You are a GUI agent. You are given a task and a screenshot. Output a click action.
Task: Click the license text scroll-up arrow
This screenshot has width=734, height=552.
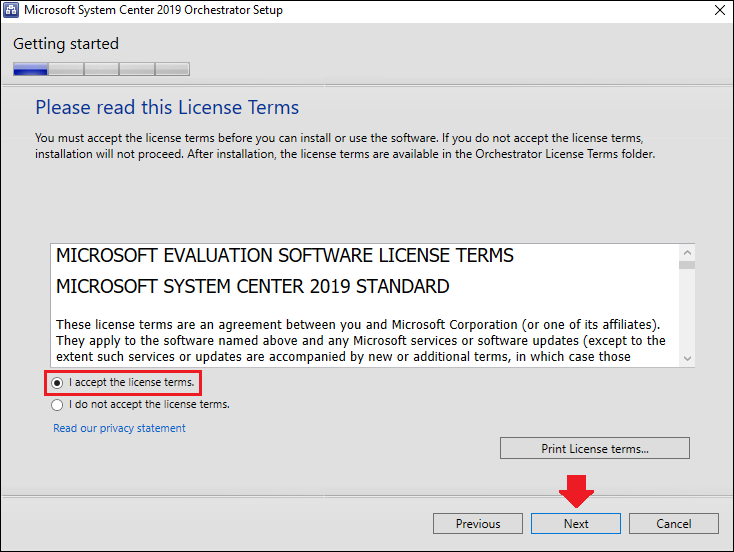coord(687,252)
